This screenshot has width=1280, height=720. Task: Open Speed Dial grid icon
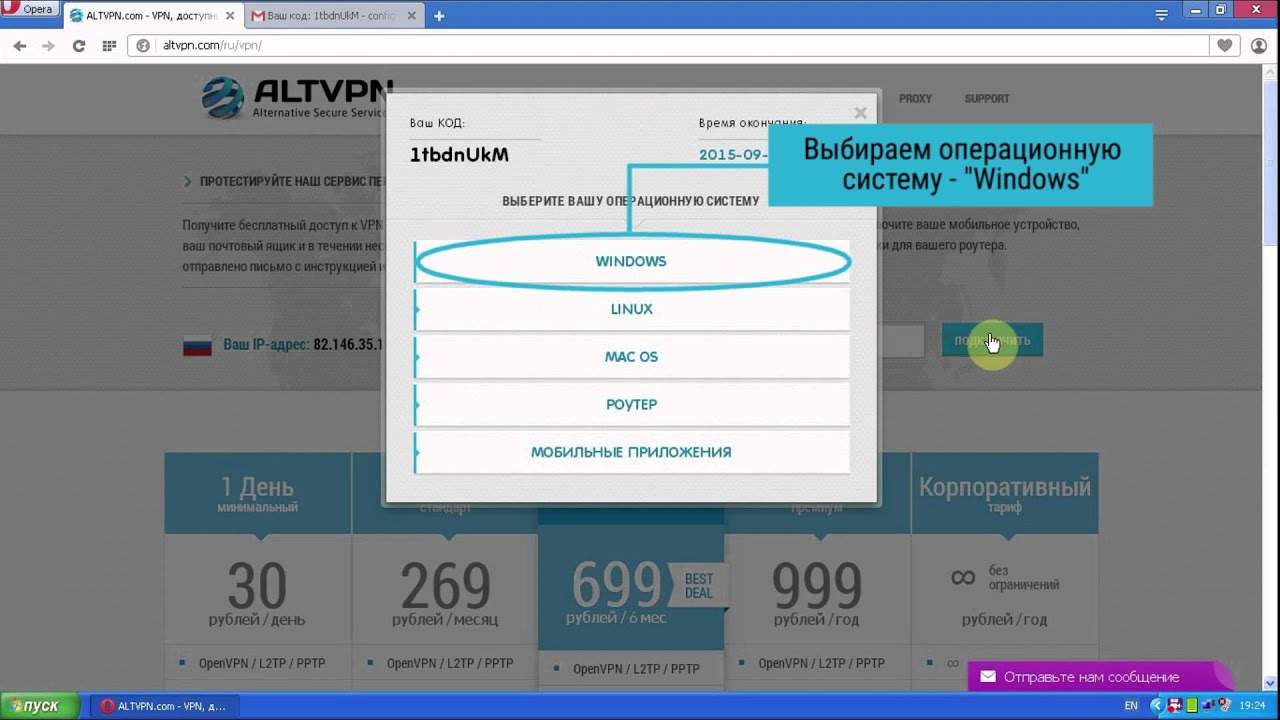pyautogui.click(x=109, y=46)
